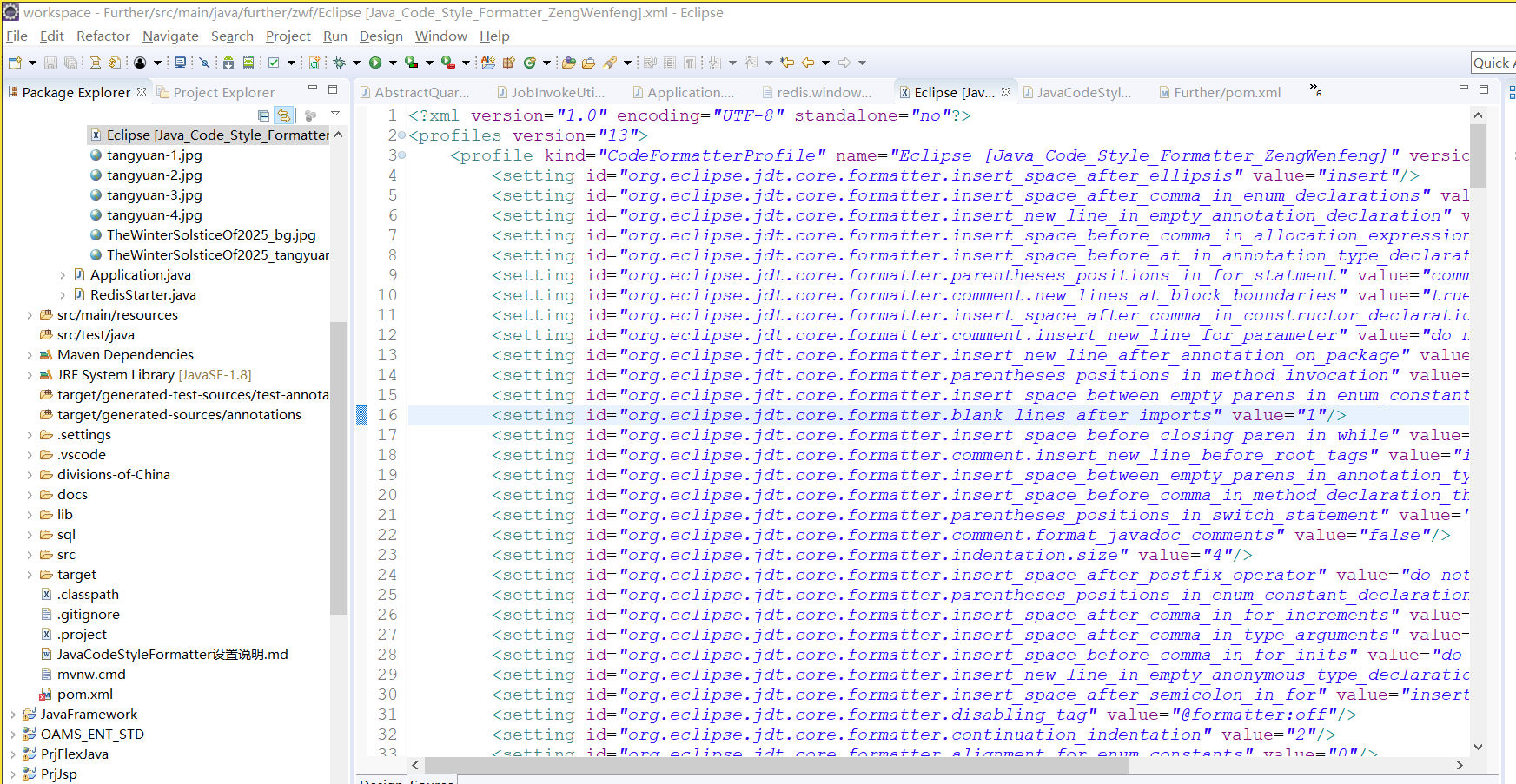The width and height of the screenshot is (1516, 784).
Task: Click the editor vertical scrollbar thumb
Action: click(1478, 155)
